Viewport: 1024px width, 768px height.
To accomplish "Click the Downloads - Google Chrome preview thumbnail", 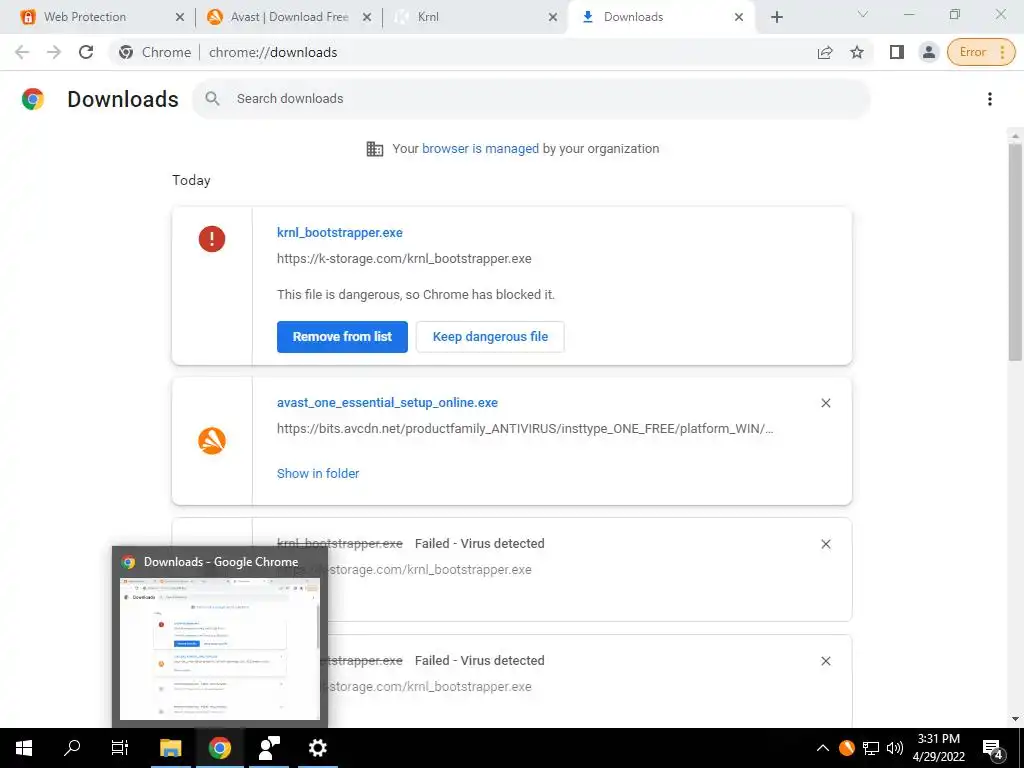I will (x=219, y=648).
